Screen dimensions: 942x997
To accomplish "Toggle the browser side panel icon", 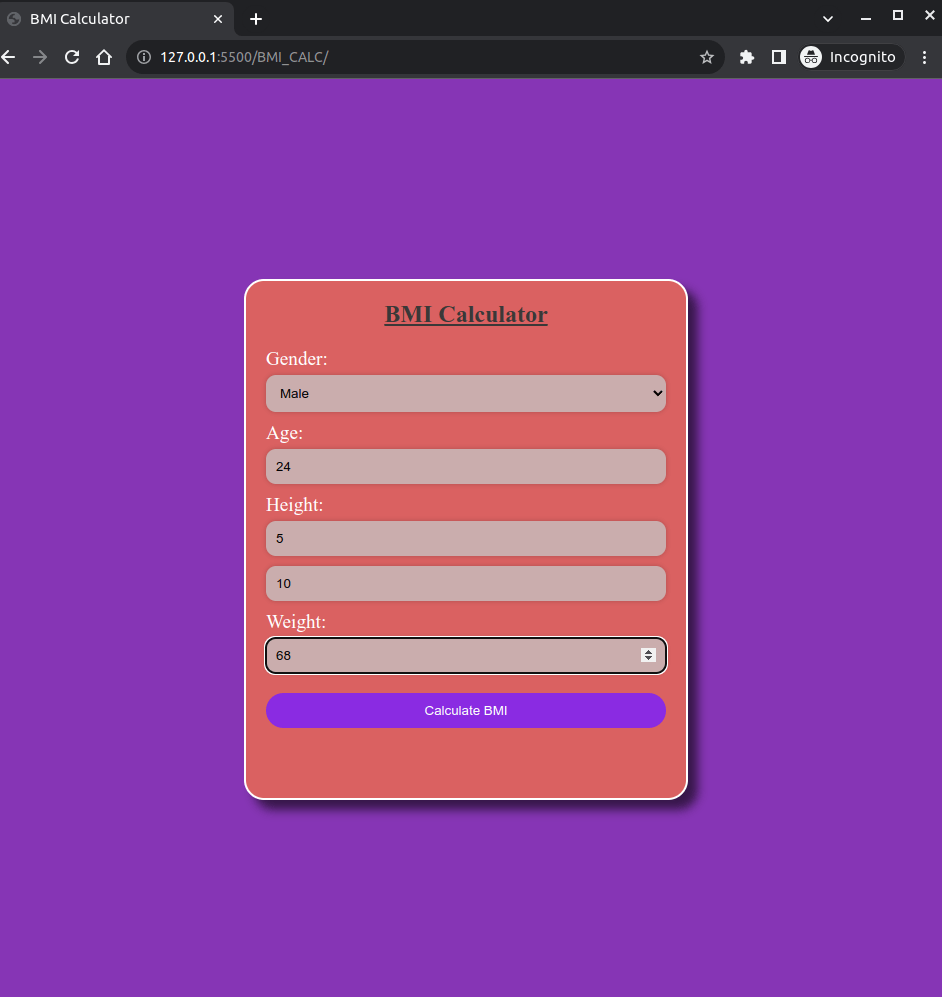I will [779, 57].
